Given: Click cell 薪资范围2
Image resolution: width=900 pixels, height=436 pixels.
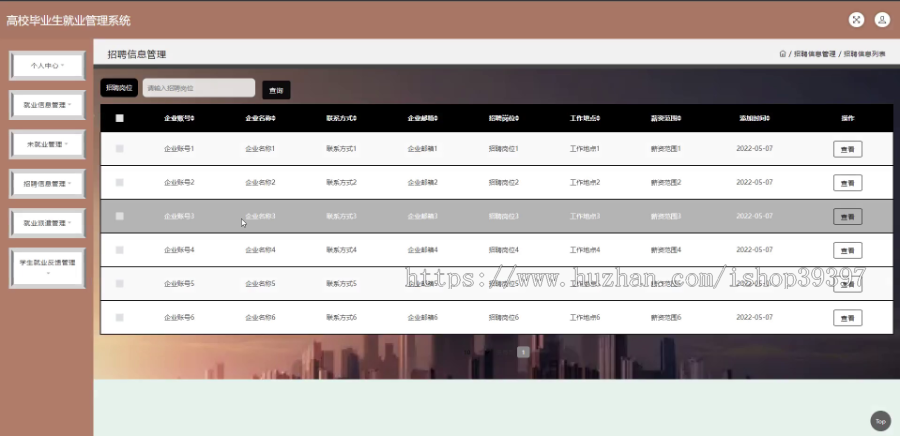Looking at the screenshot, I should [x=666, y=182].
